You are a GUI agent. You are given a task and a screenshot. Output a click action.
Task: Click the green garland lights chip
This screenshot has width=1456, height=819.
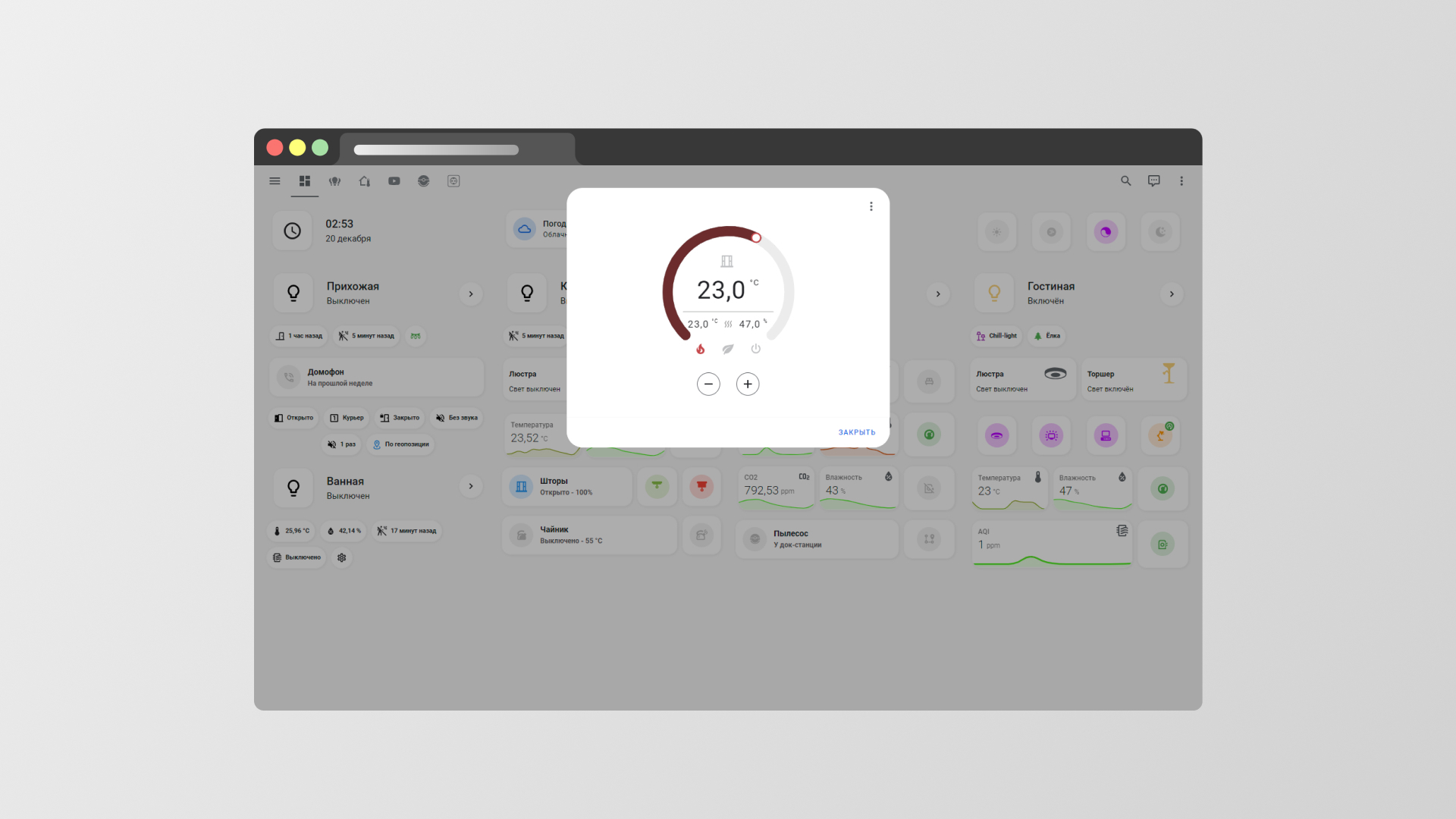416,336
